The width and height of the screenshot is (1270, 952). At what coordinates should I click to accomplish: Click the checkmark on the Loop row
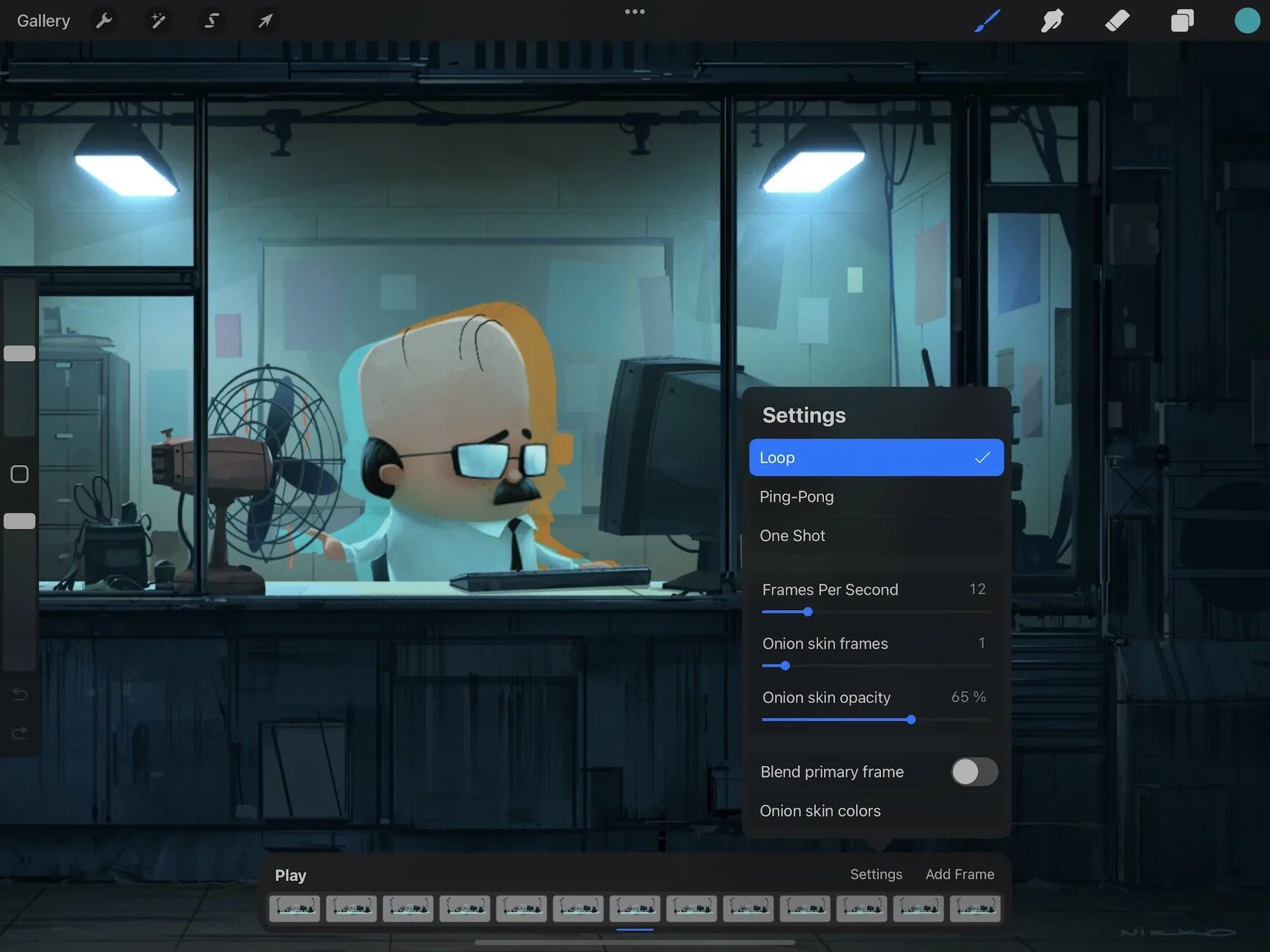click(x=982, y=458)
